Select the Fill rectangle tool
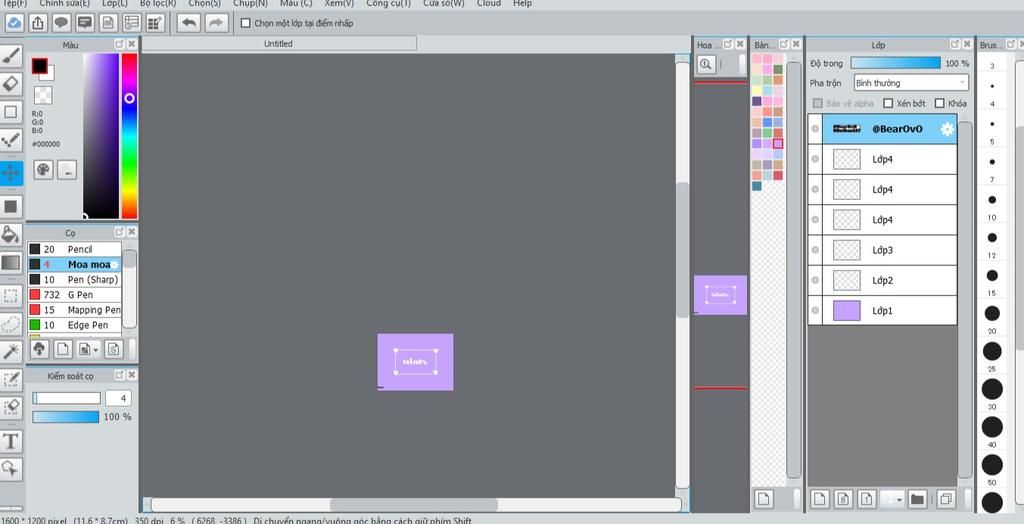 click(11, 206)
